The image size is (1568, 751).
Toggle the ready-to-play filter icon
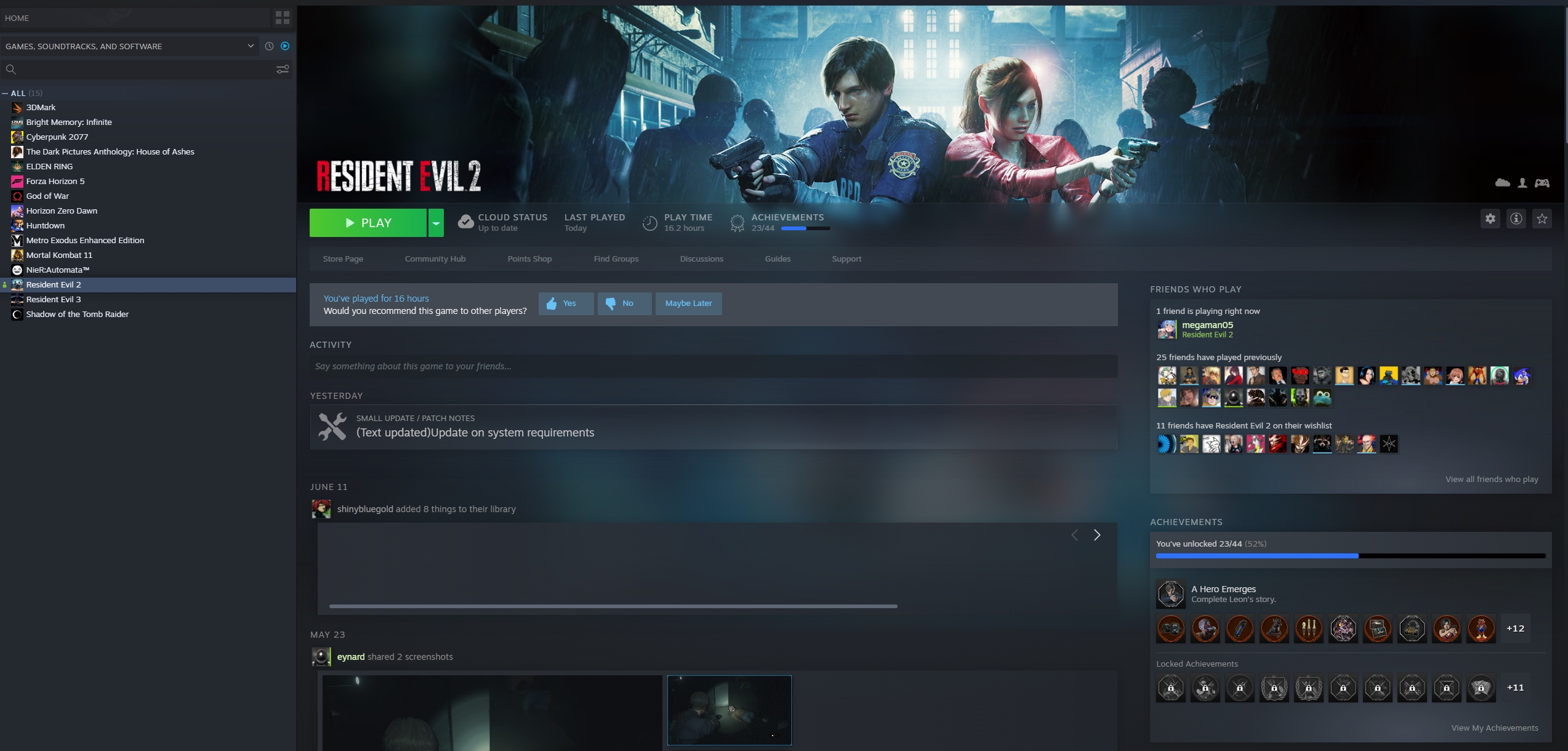[x=285, y=46]
